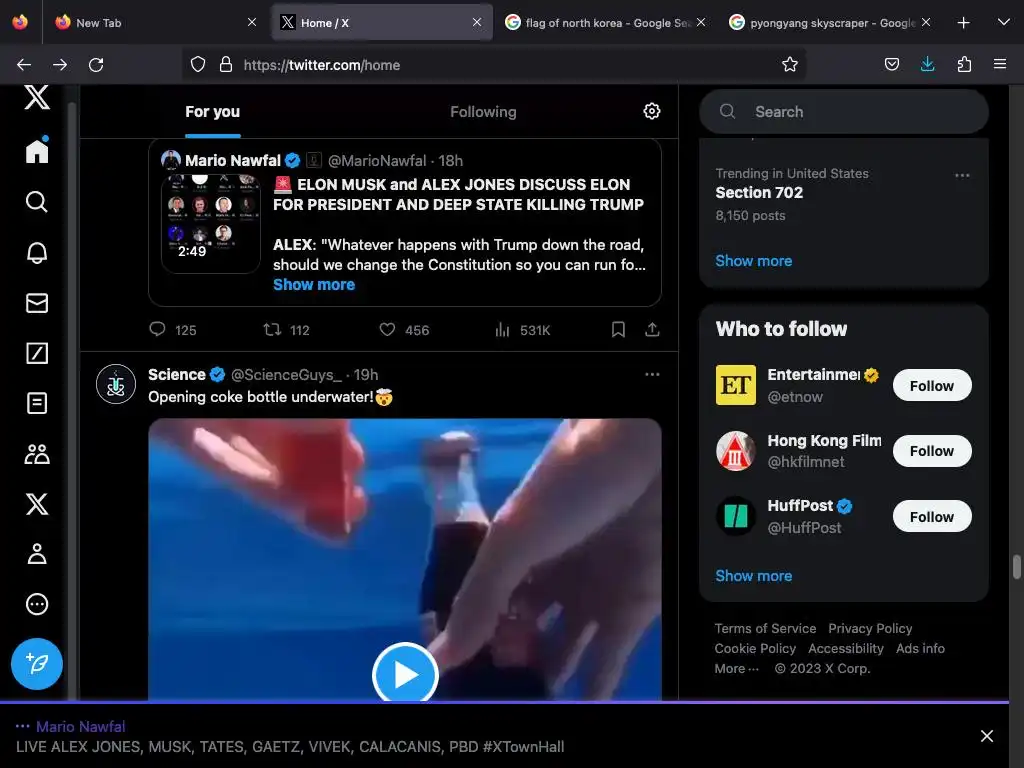Open more options for Section 702 trend
The height and width of the screenshot is (768, 1024).
tap(962, 175)
